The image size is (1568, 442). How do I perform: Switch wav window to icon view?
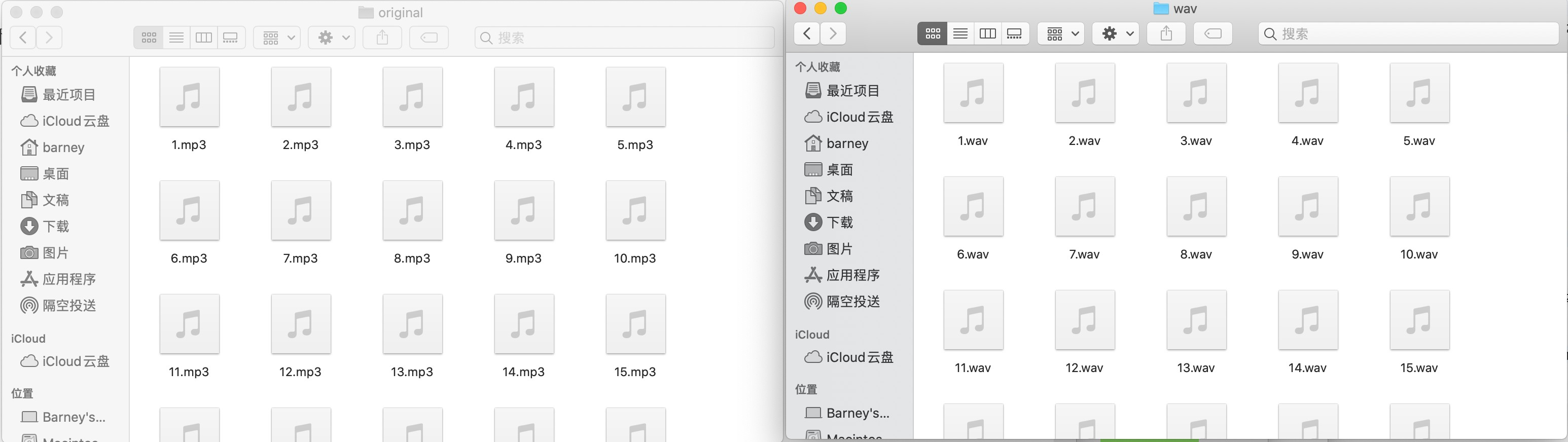pos(932,33)
